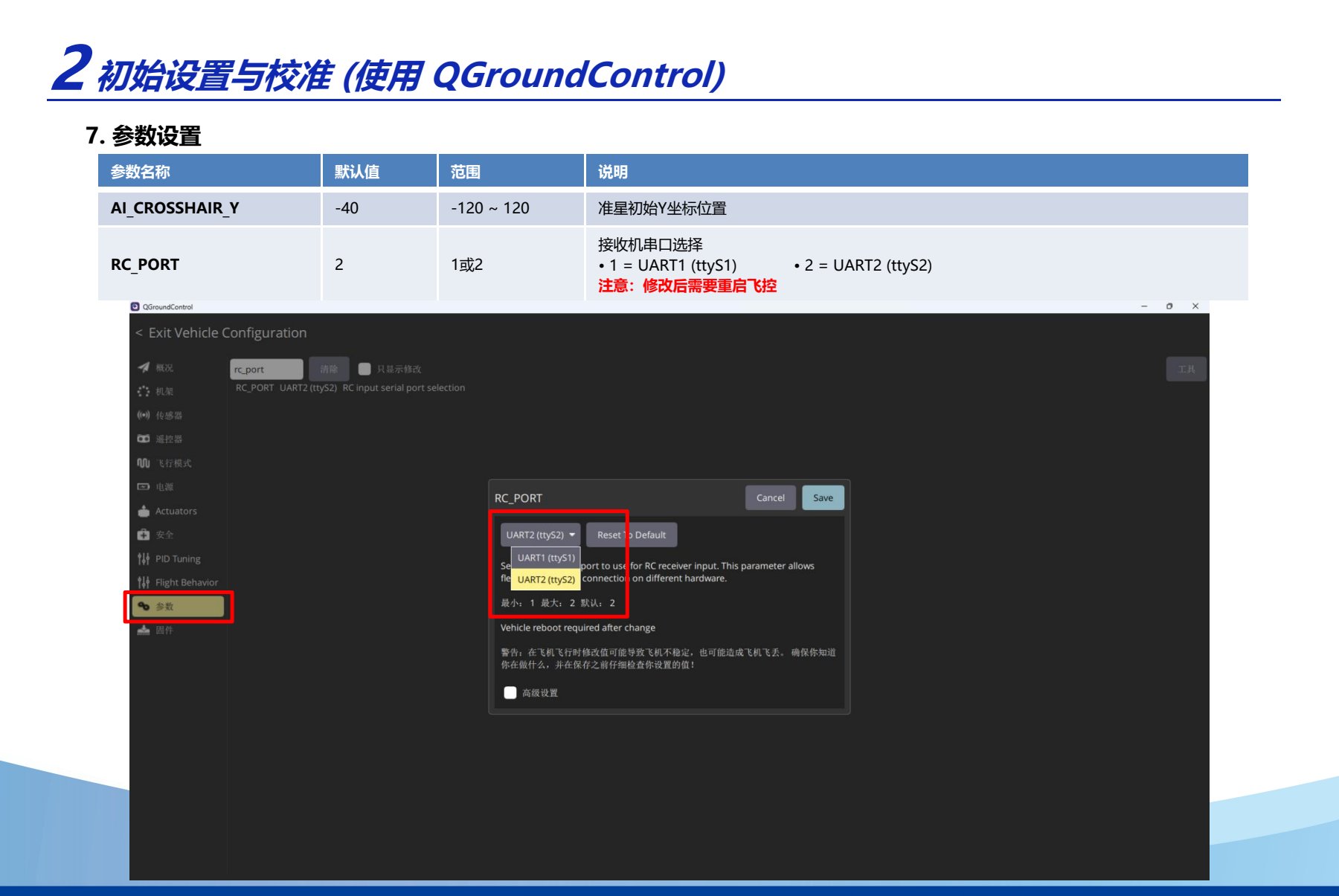Select the RC input serial port selection row

[x=350, y=387]
